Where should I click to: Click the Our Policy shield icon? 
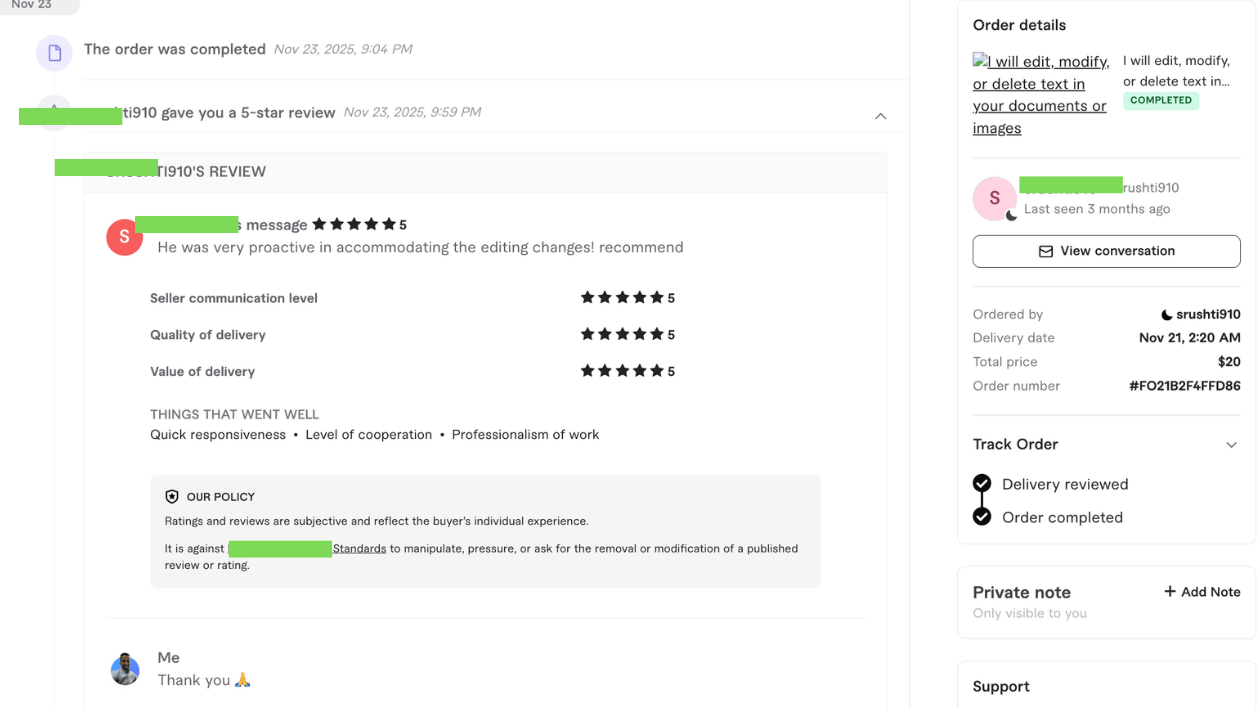pyautogui.click(x=172, y=497)
